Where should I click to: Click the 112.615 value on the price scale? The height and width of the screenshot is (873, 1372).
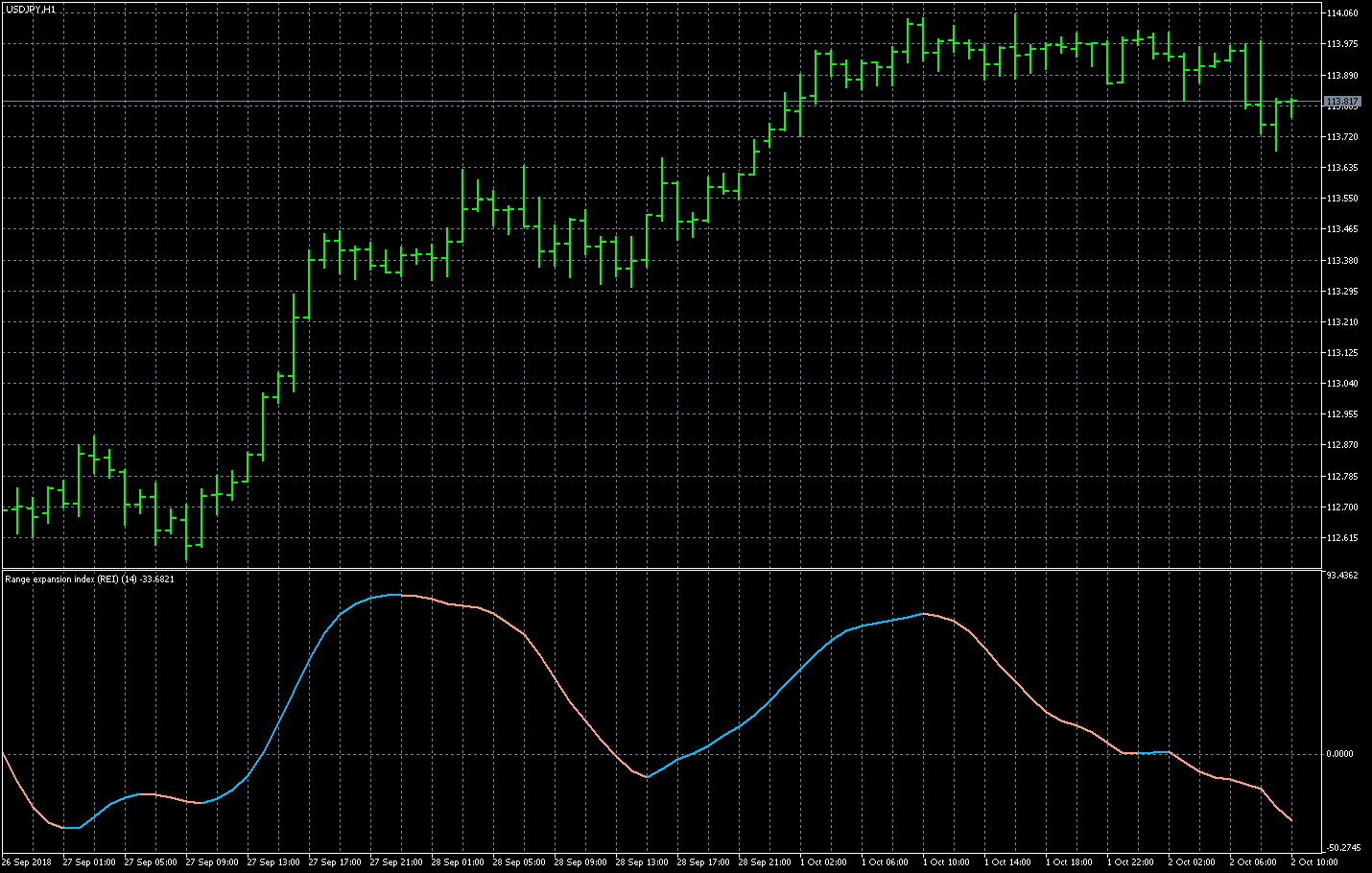click(x=1344, y=537)
